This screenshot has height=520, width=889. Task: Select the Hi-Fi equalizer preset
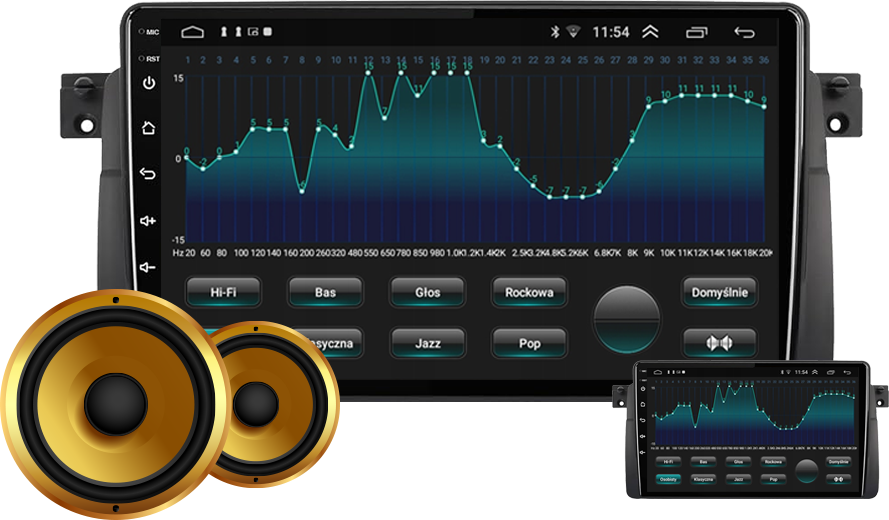(x=223, y=292)
